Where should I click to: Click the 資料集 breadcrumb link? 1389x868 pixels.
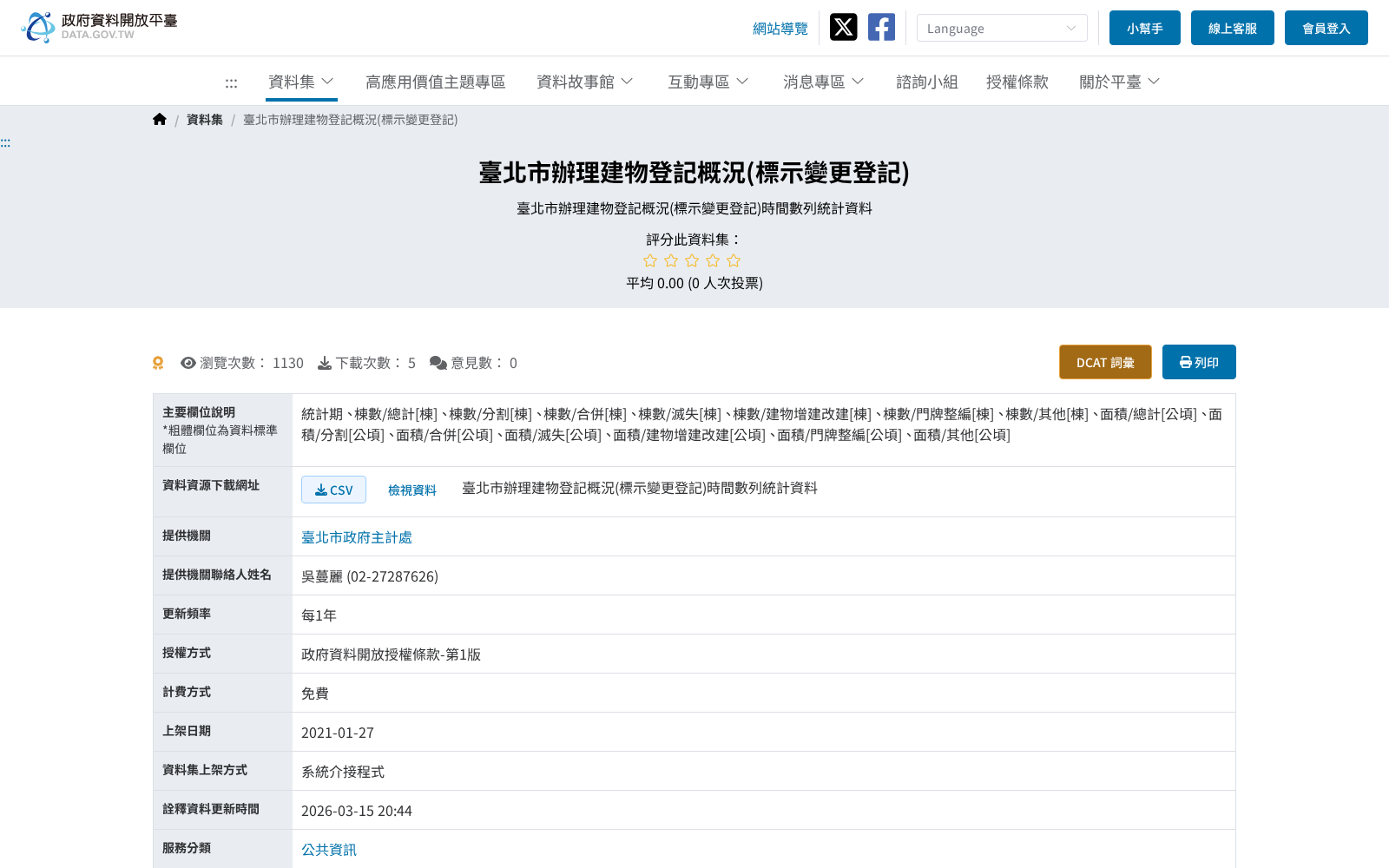click(x=205, y=120)
